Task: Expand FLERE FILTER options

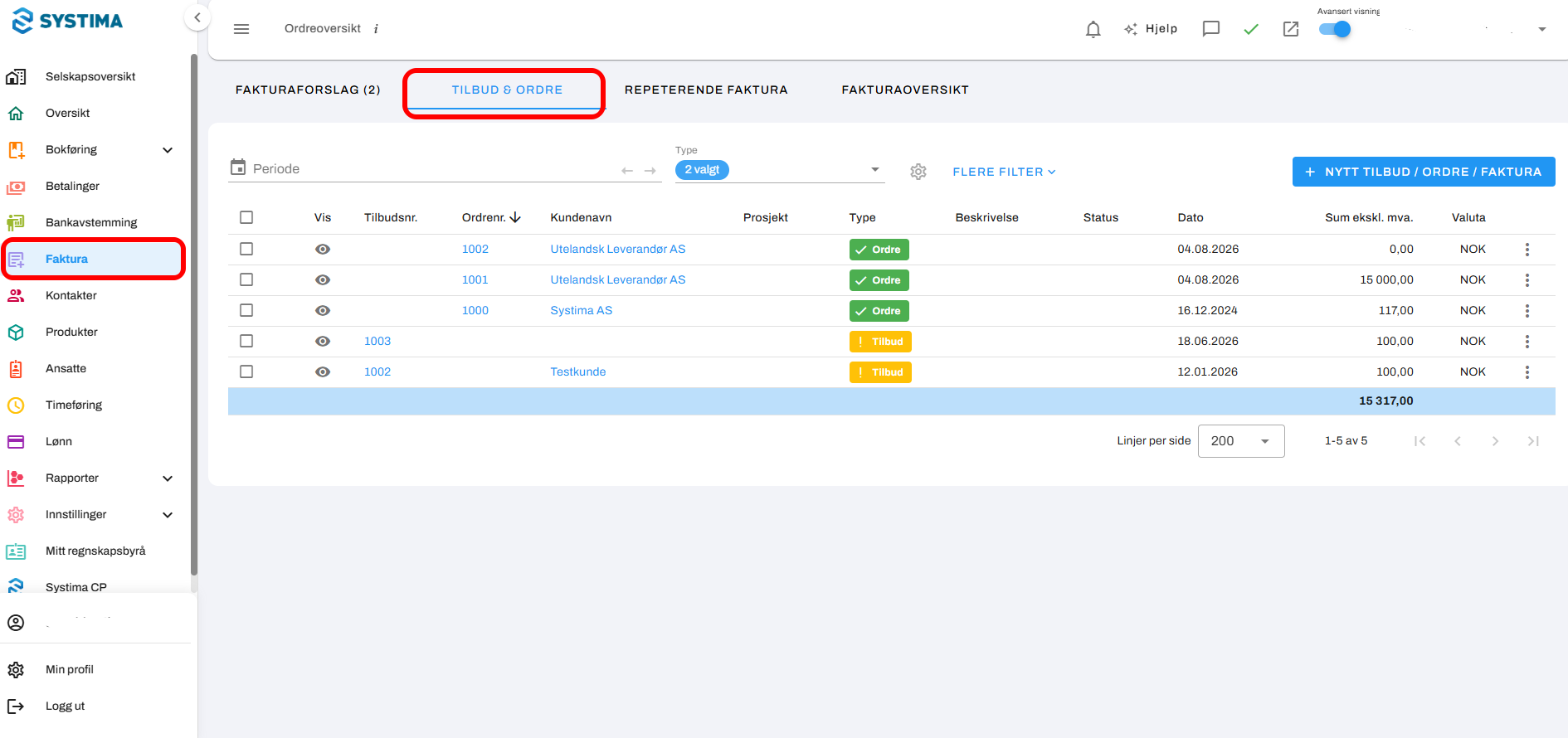Action: 1004,172
